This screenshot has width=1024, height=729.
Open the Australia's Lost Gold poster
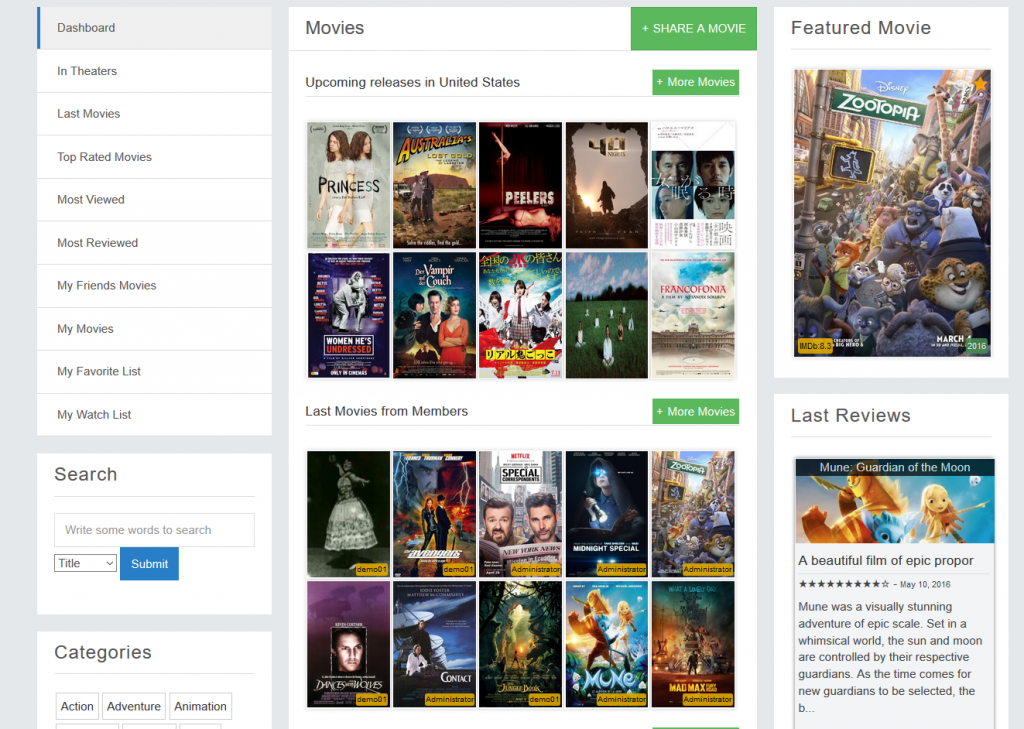coord(434,185)
